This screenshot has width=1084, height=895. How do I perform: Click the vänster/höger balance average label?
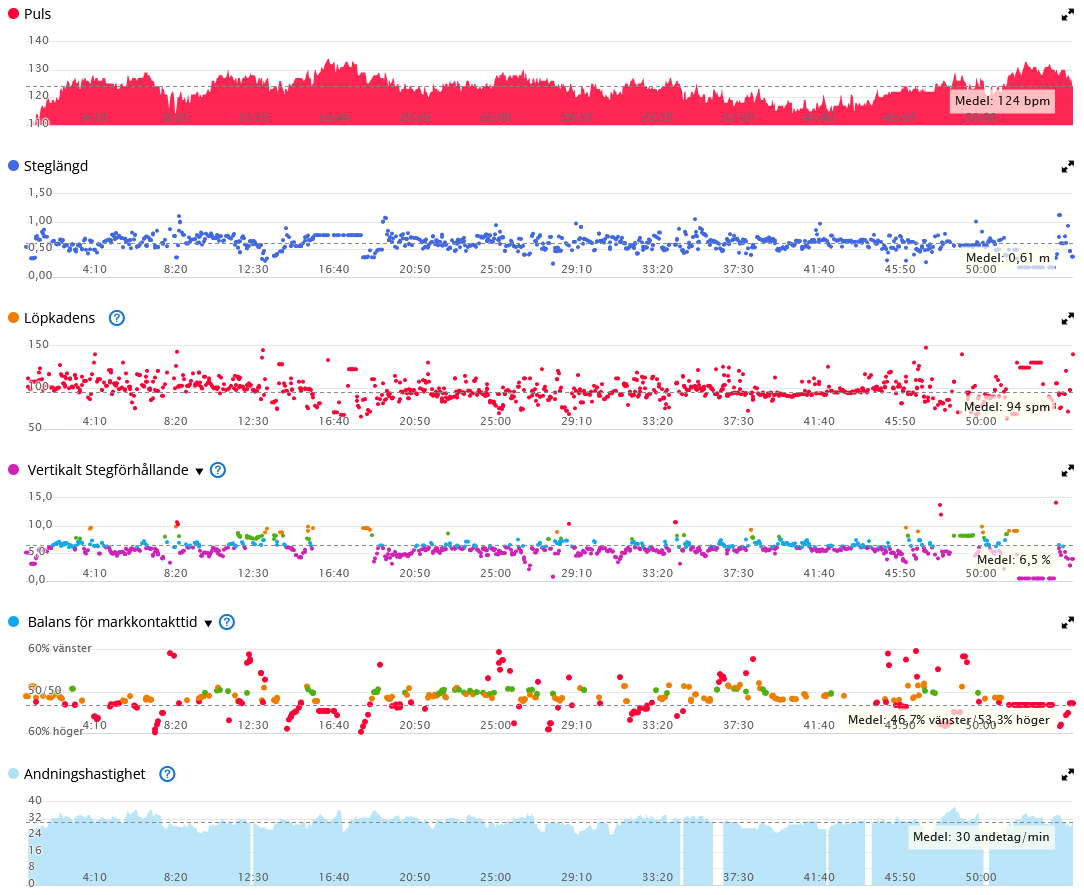[x=948, y=720]
